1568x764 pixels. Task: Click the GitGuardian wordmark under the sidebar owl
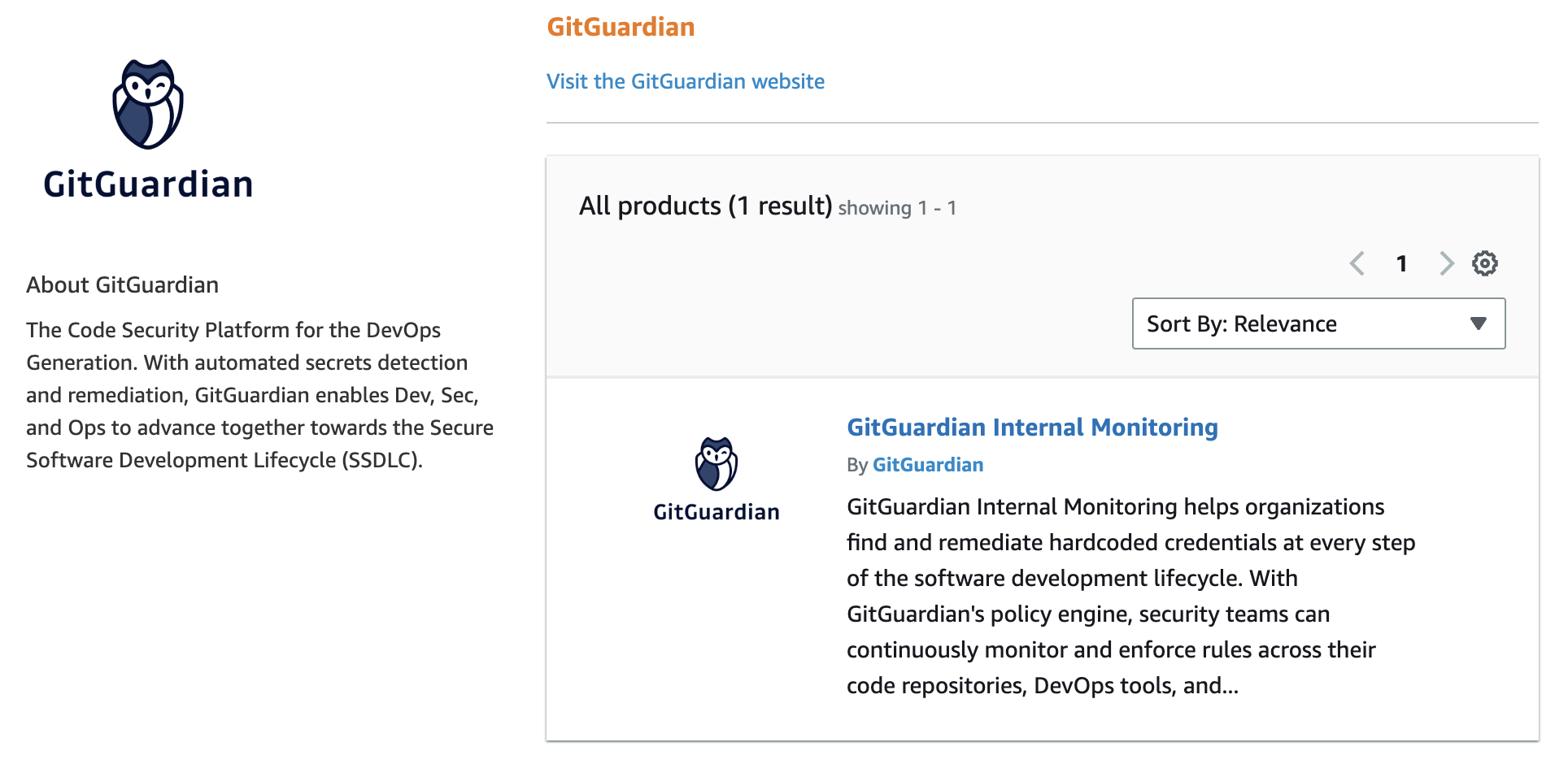pyautogui.click(x=148, y=184)
